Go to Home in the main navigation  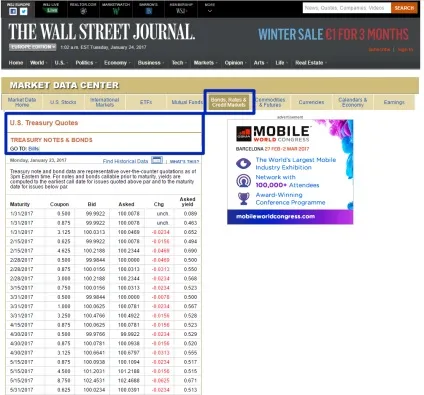pyautogui.click(x=16, y=63)
